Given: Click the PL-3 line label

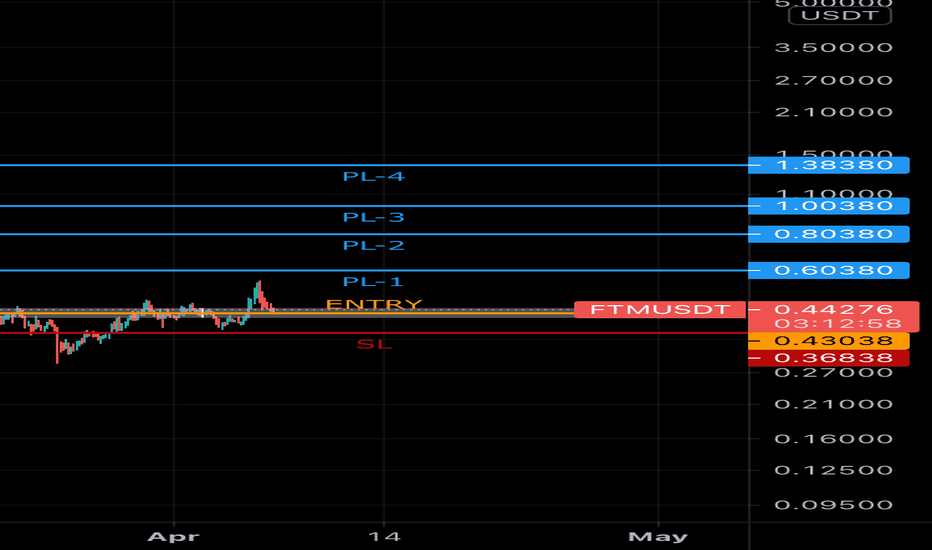Looking at the screenshot, I should click(373, 218).
